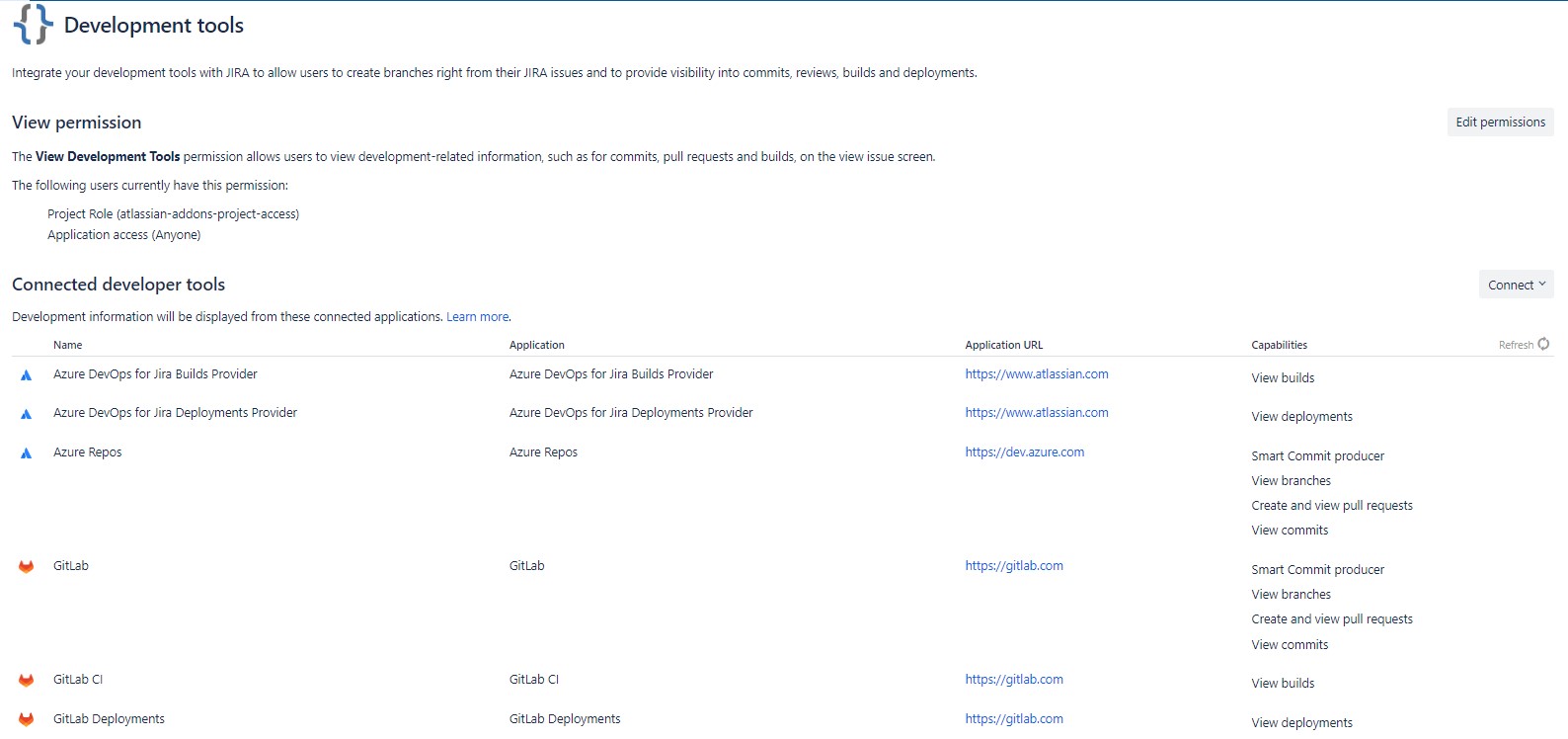This screenshot has height=739, width=1568.
Task: Click View deployments for Azure Deployments Provider
Action: coord(1302,417)
